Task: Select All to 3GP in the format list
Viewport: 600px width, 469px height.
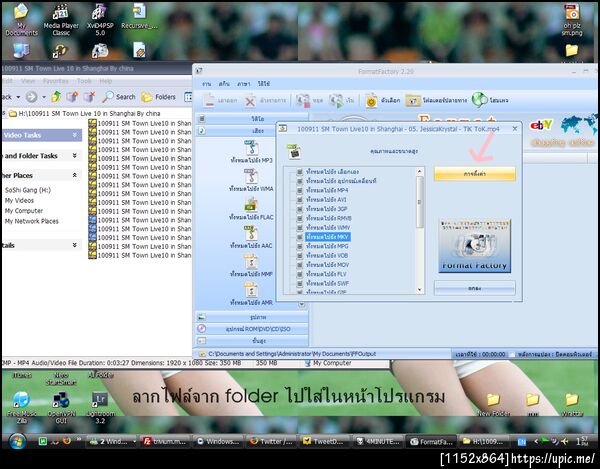Action: 326,209
